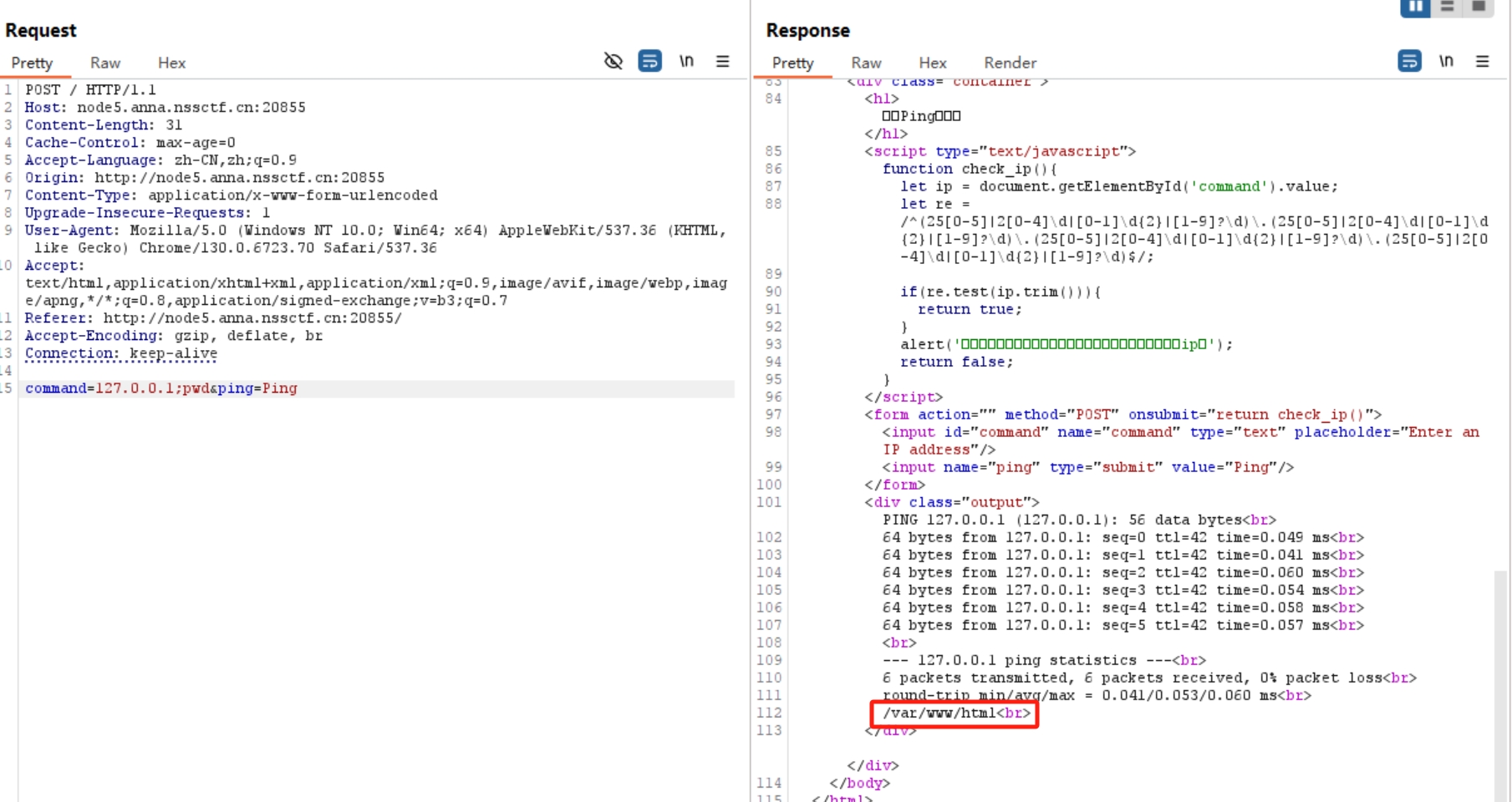1512x802 pixels.
Task: Click the input name="ping" submit line
Action: (1087, 467)
